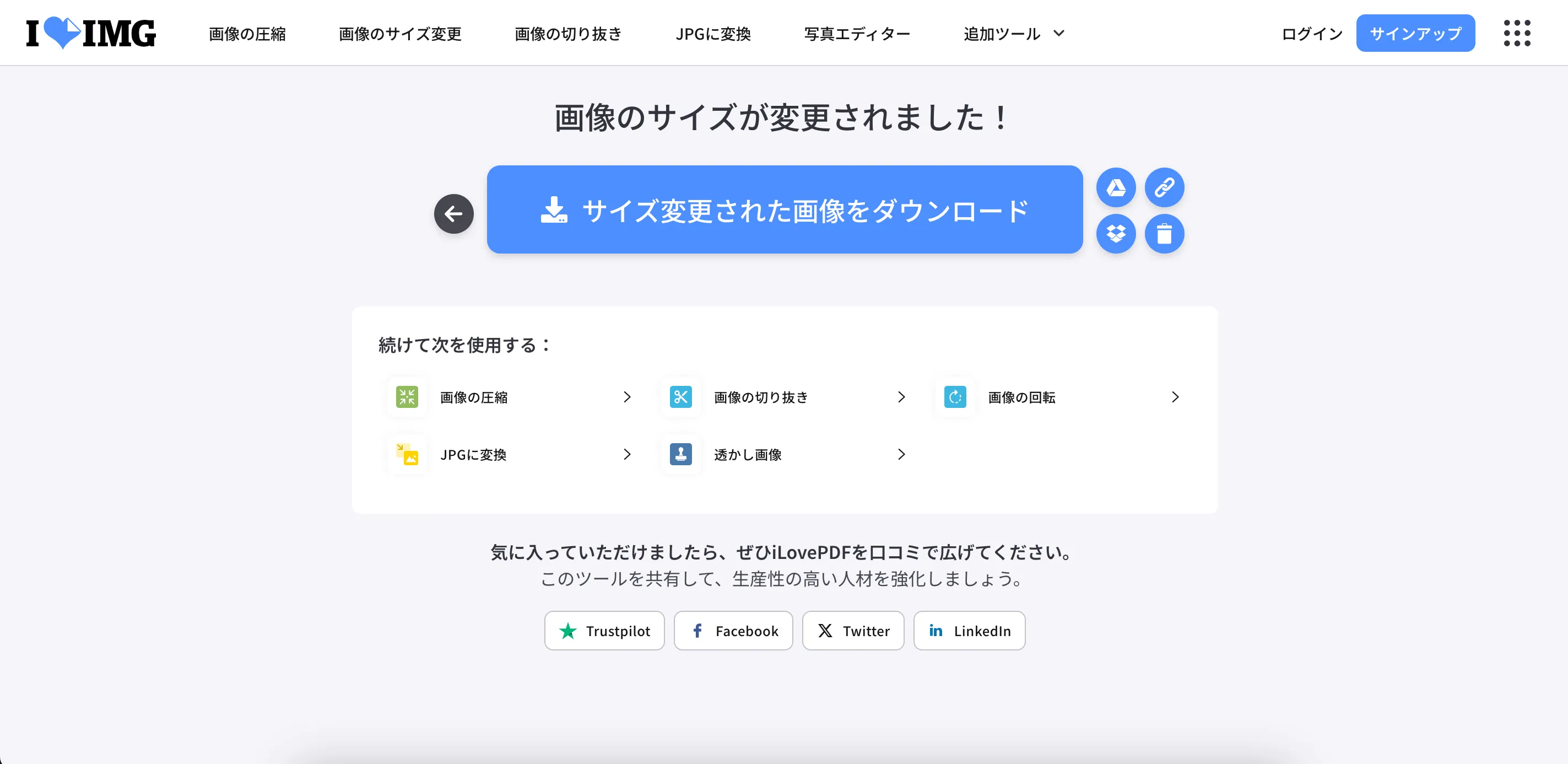Image resolution: width=1568 pixels, height=764 pixels.
Task: Click the chevron next to 画像の回転 card
Action: [1175, 397]
